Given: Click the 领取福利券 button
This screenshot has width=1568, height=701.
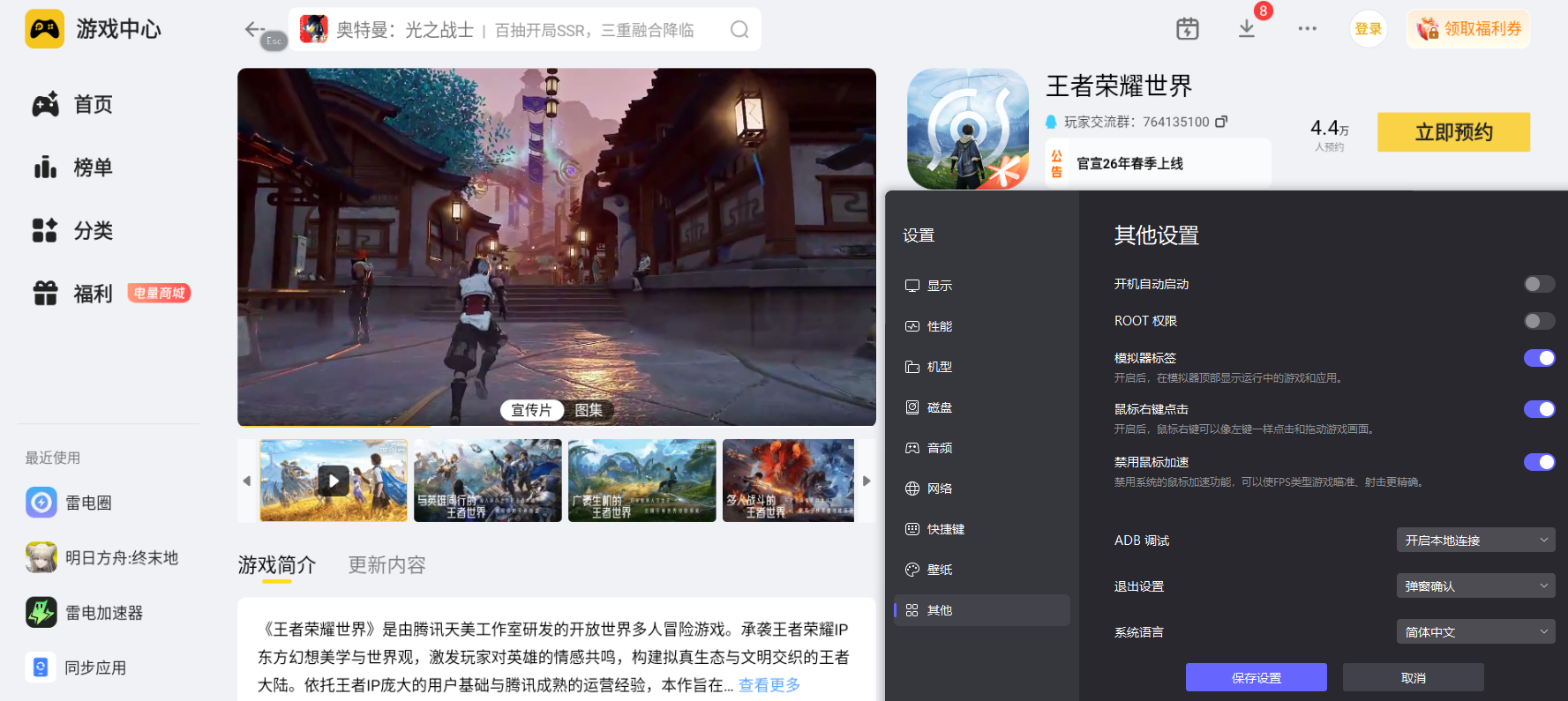Looking at the screenshot, I should point(1469,29).
